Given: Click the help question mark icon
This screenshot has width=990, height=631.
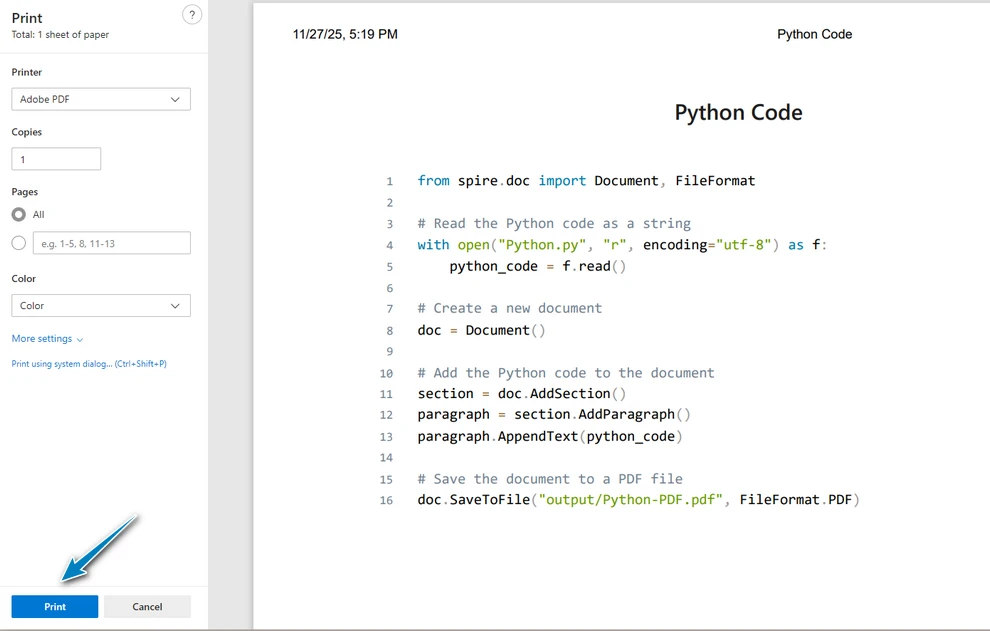Looking at the screenshot, I should click(192, 15).
